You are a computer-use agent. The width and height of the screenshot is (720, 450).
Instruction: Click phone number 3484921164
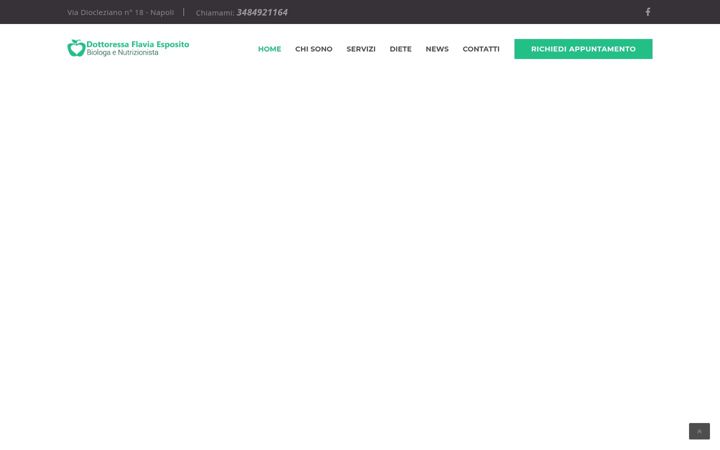point(262,12)
